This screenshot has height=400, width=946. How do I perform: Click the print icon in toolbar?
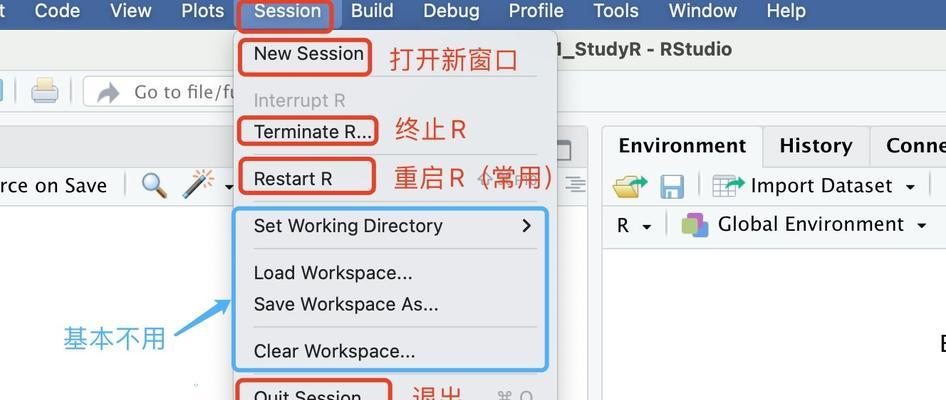pyautogui.click(x=45, y=91)
